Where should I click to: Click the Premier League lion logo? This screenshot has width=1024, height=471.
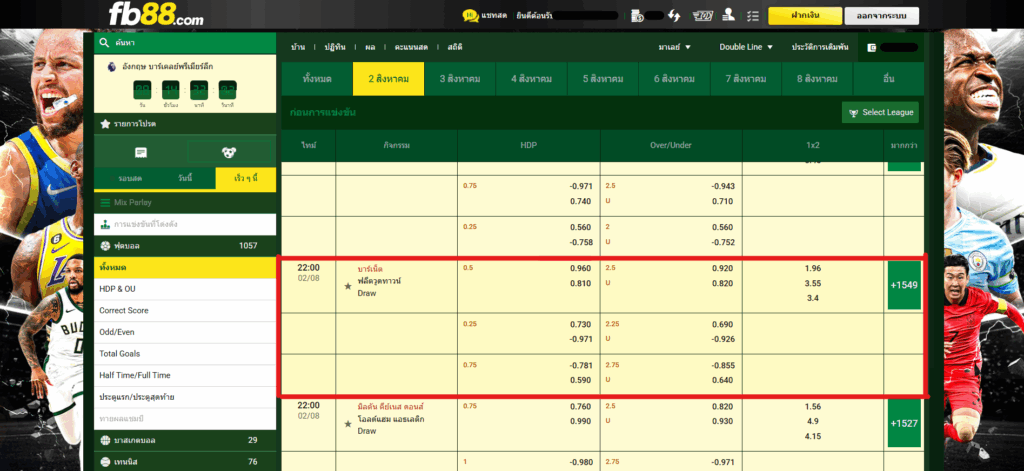(112, 67)
